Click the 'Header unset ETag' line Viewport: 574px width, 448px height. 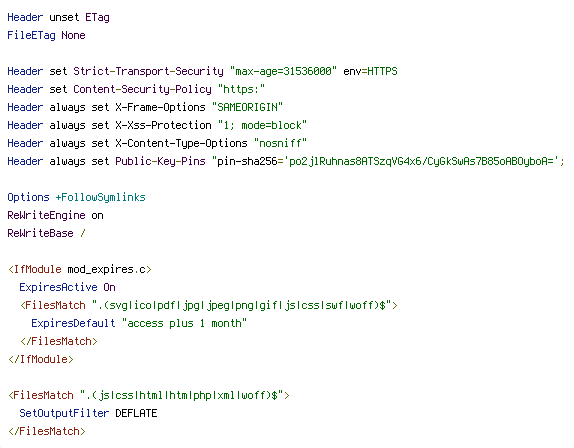59,17
